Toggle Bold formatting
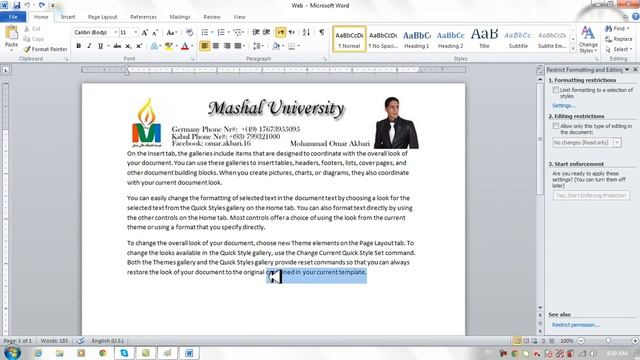Viewport: 640px width, 360px height. pos(78,46)
